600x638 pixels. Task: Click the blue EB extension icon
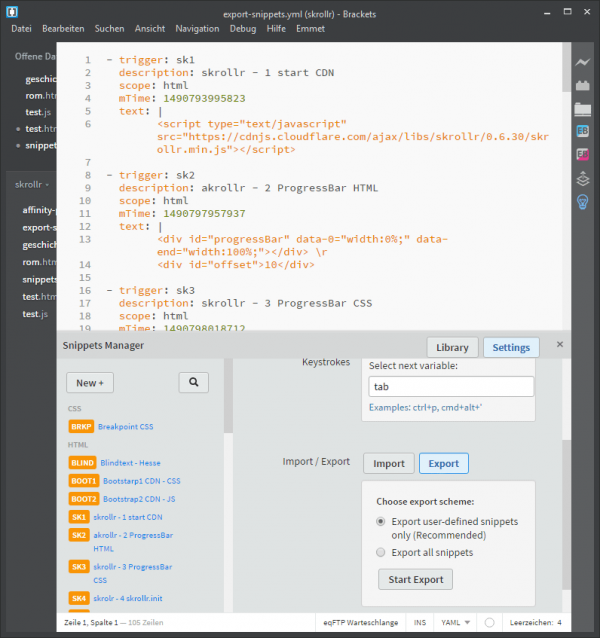583,131
